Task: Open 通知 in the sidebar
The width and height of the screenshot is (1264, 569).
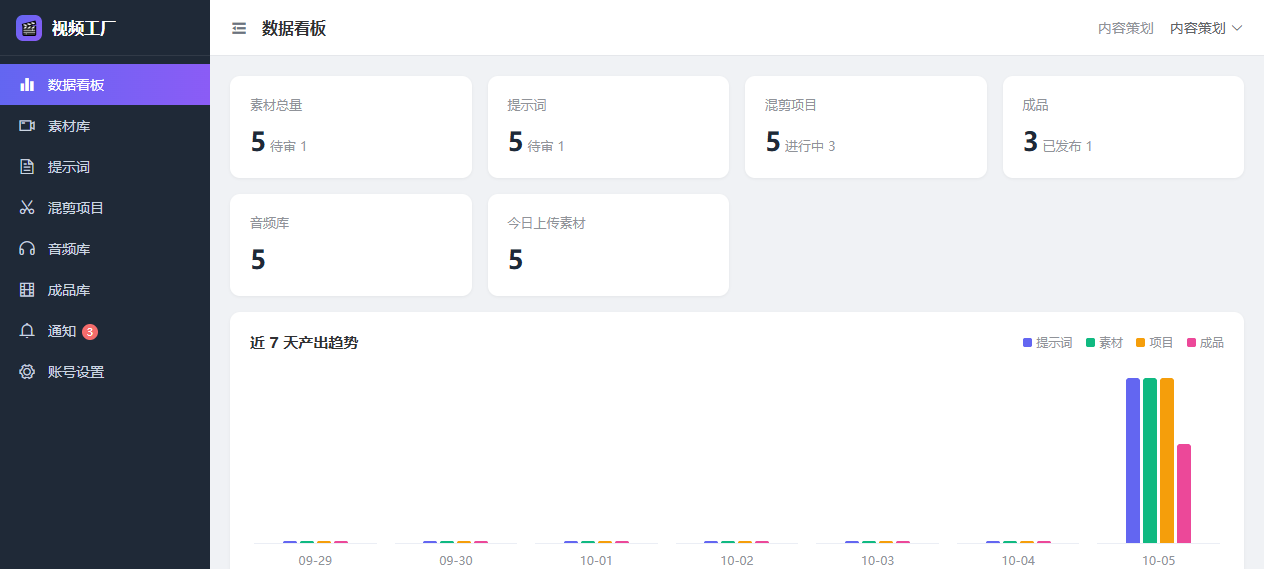Action: pyautogui.click(x=105, y=331)
